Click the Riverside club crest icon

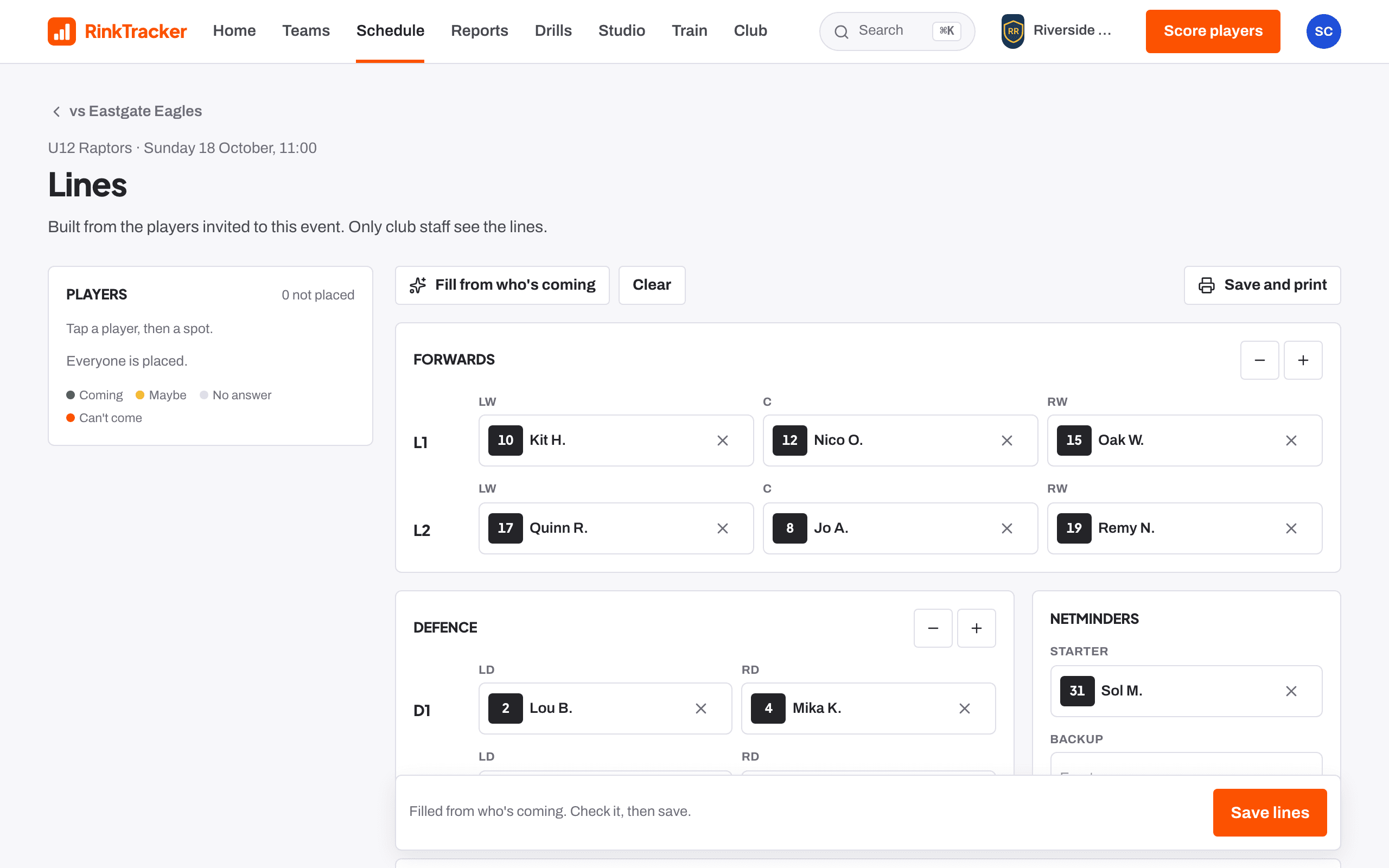point(1012,31)
